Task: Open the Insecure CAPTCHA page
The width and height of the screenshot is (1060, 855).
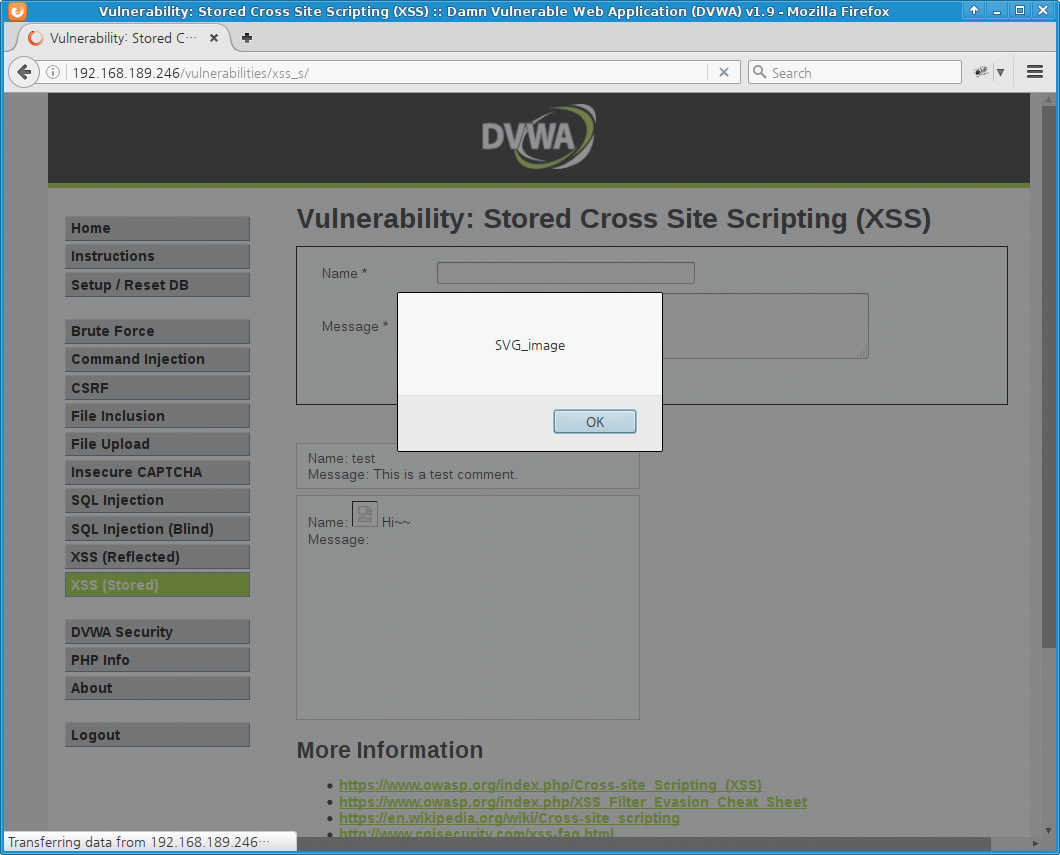Action: click(158, 472)
